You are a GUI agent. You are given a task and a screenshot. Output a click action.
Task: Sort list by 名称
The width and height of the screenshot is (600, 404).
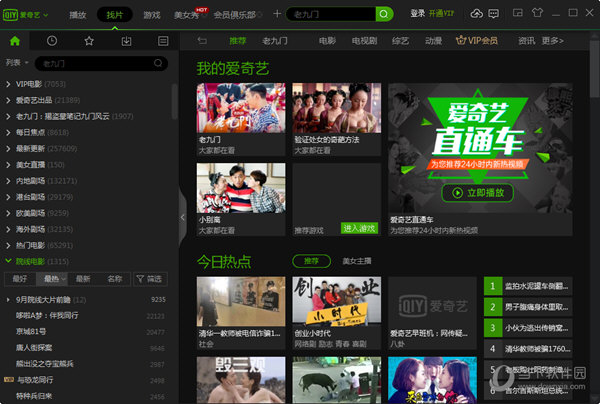115,279
